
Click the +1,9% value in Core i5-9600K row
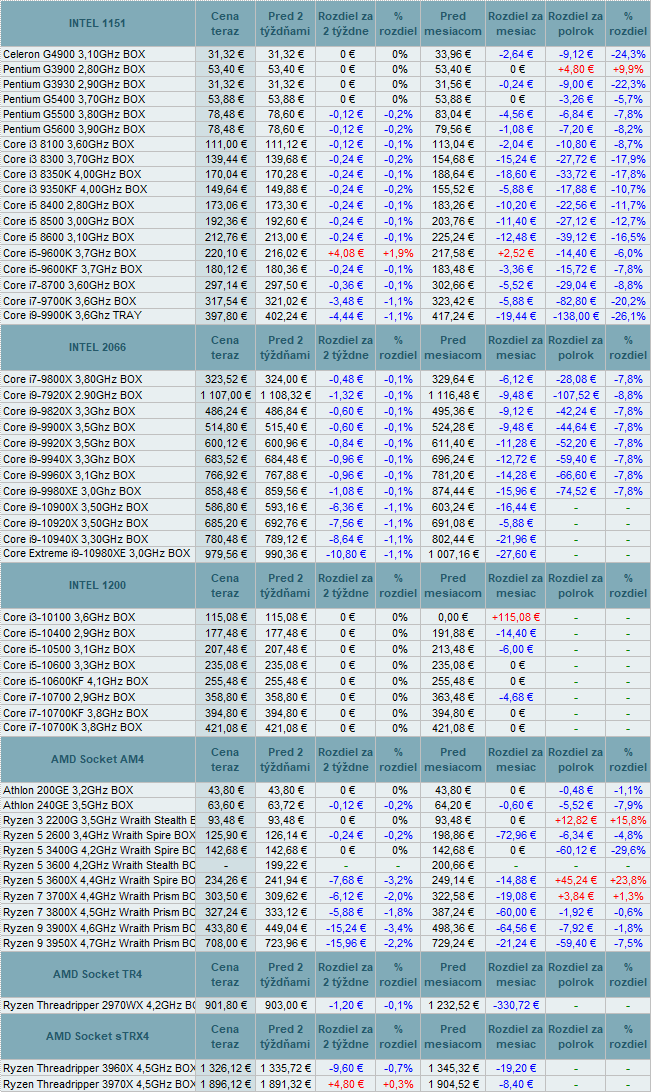tap(398, 254)
